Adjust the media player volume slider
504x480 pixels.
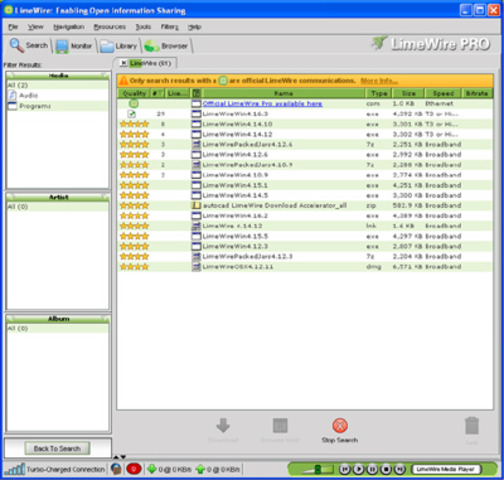click(317, 469)
